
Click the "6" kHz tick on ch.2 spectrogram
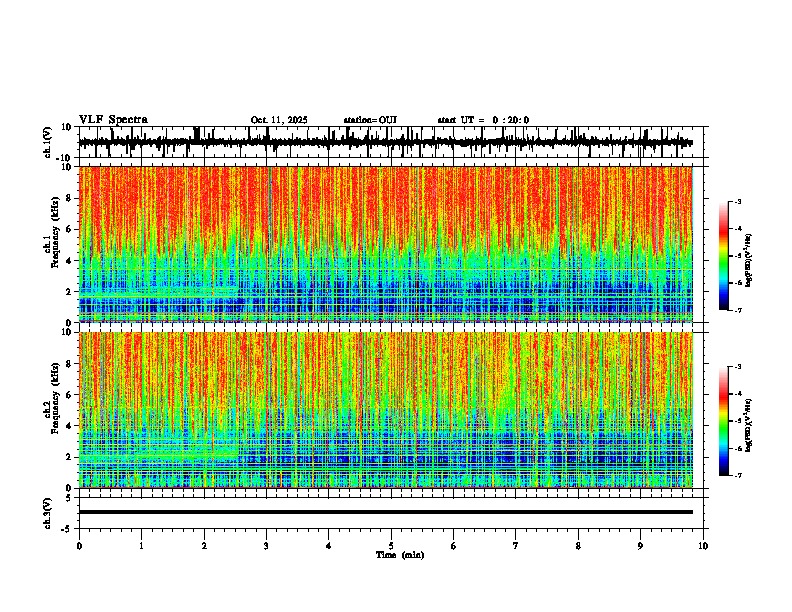tap(70, 395)
